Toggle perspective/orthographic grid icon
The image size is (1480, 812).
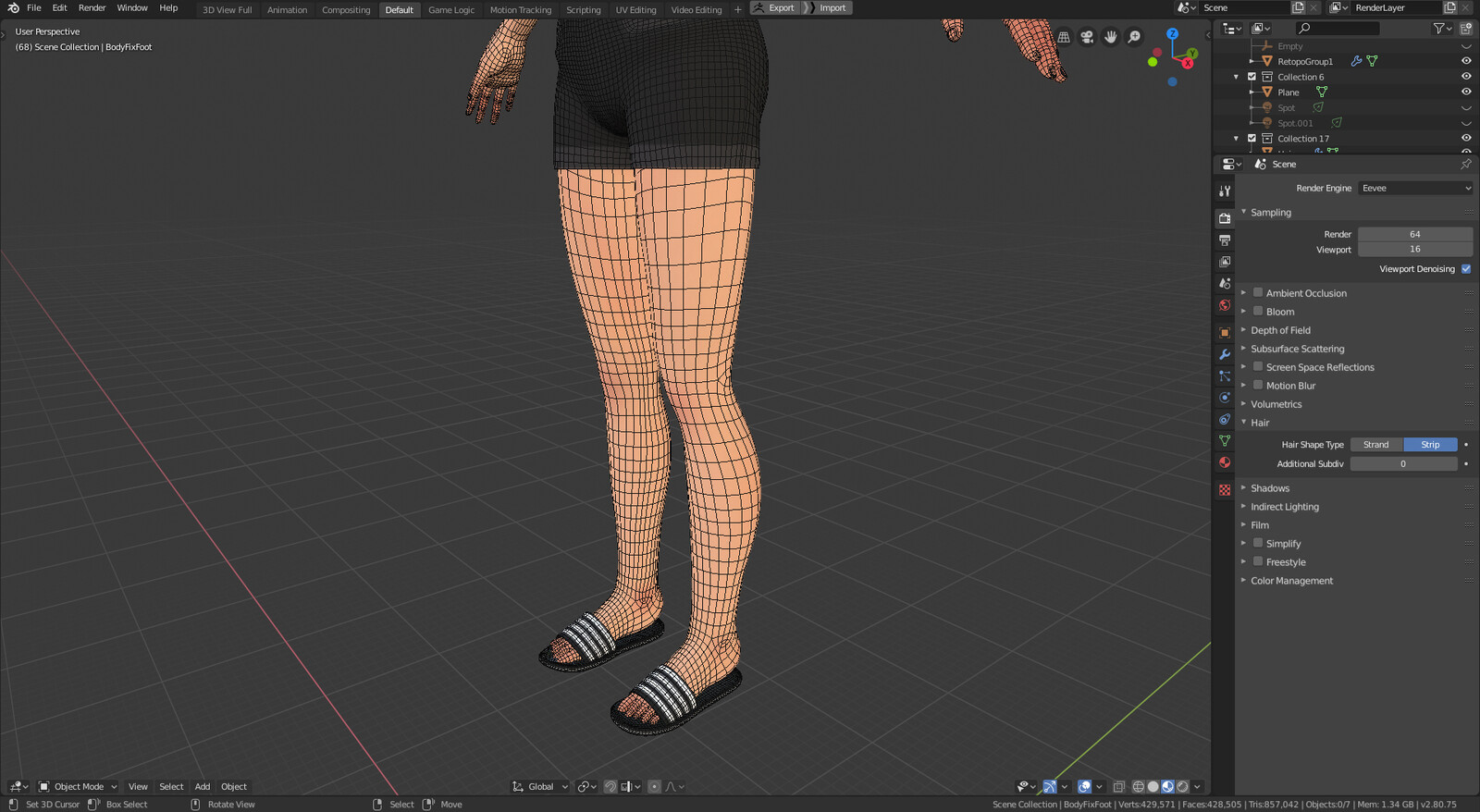click(1064, 37)
